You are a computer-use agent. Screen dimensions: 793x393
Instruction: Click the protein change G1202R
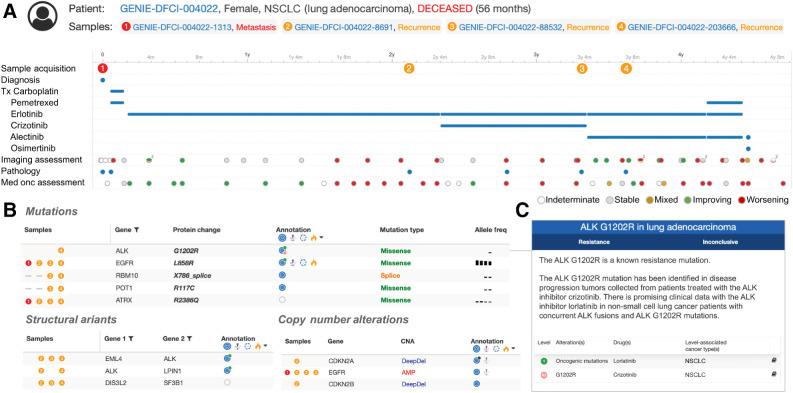coord(186,250)
